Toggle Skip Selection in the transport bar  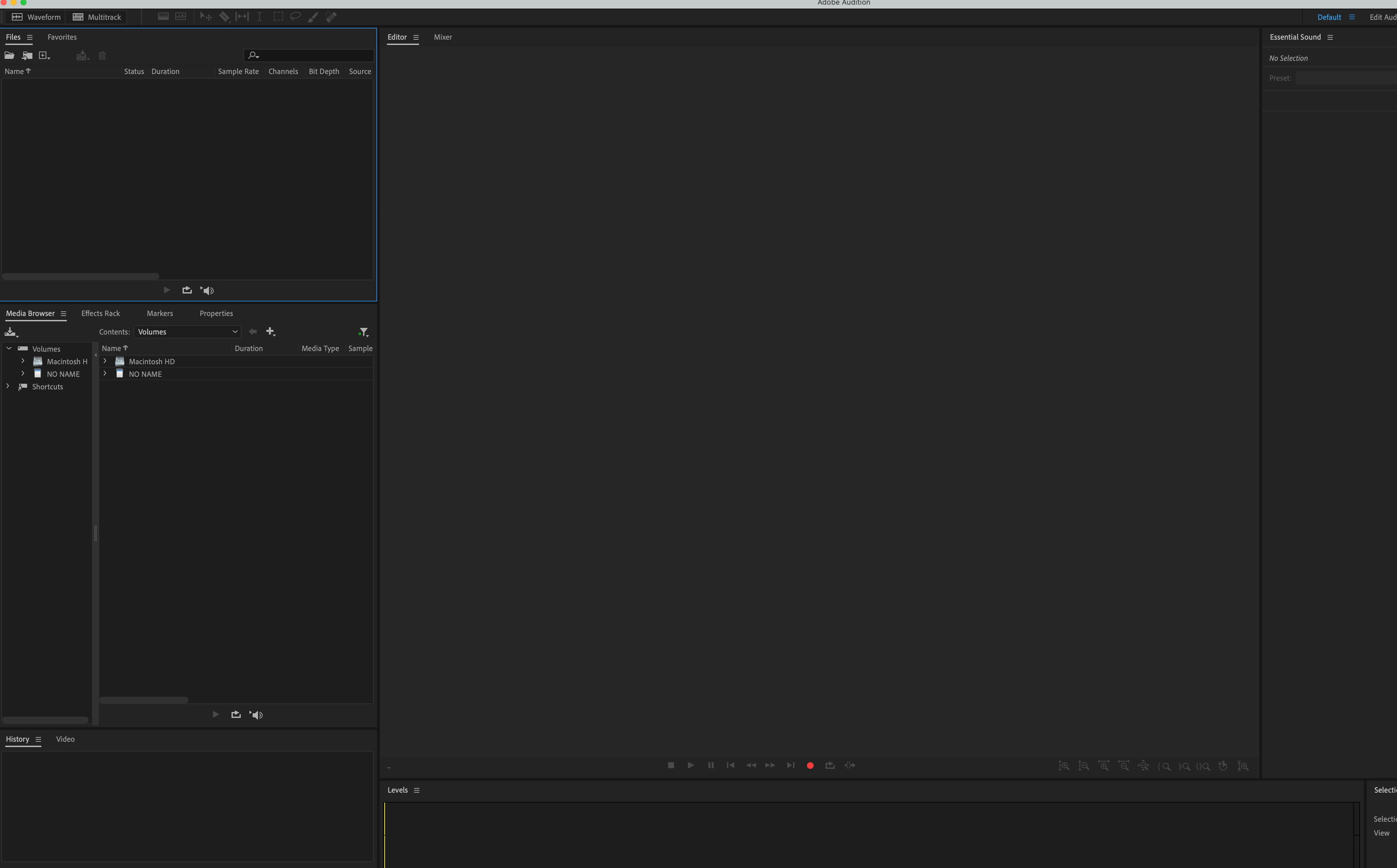pyautogui.click(x=850, y=766)
